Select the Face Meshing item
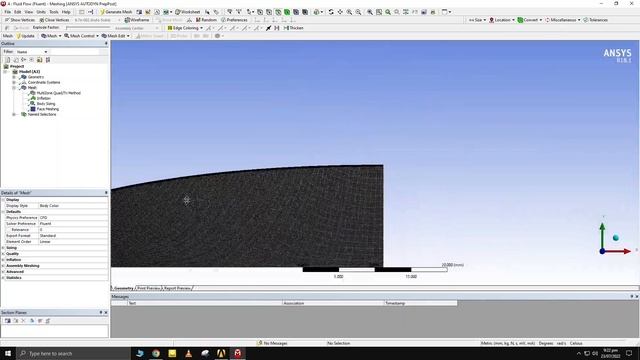 47,109
